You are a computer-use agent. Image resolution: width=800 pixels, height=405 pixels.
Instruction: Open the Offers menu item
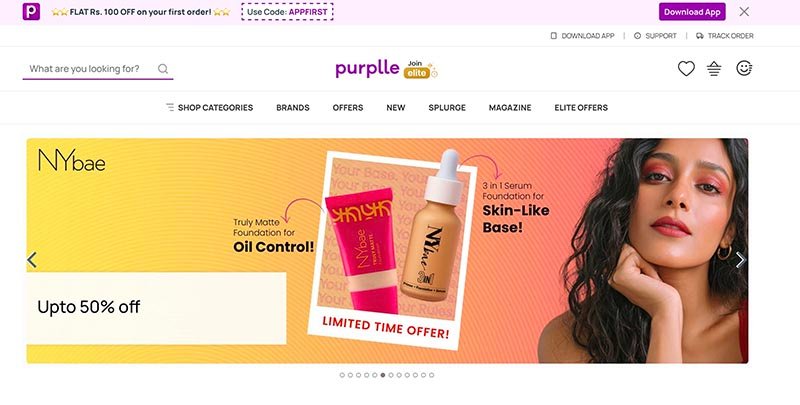pos(348,108)
